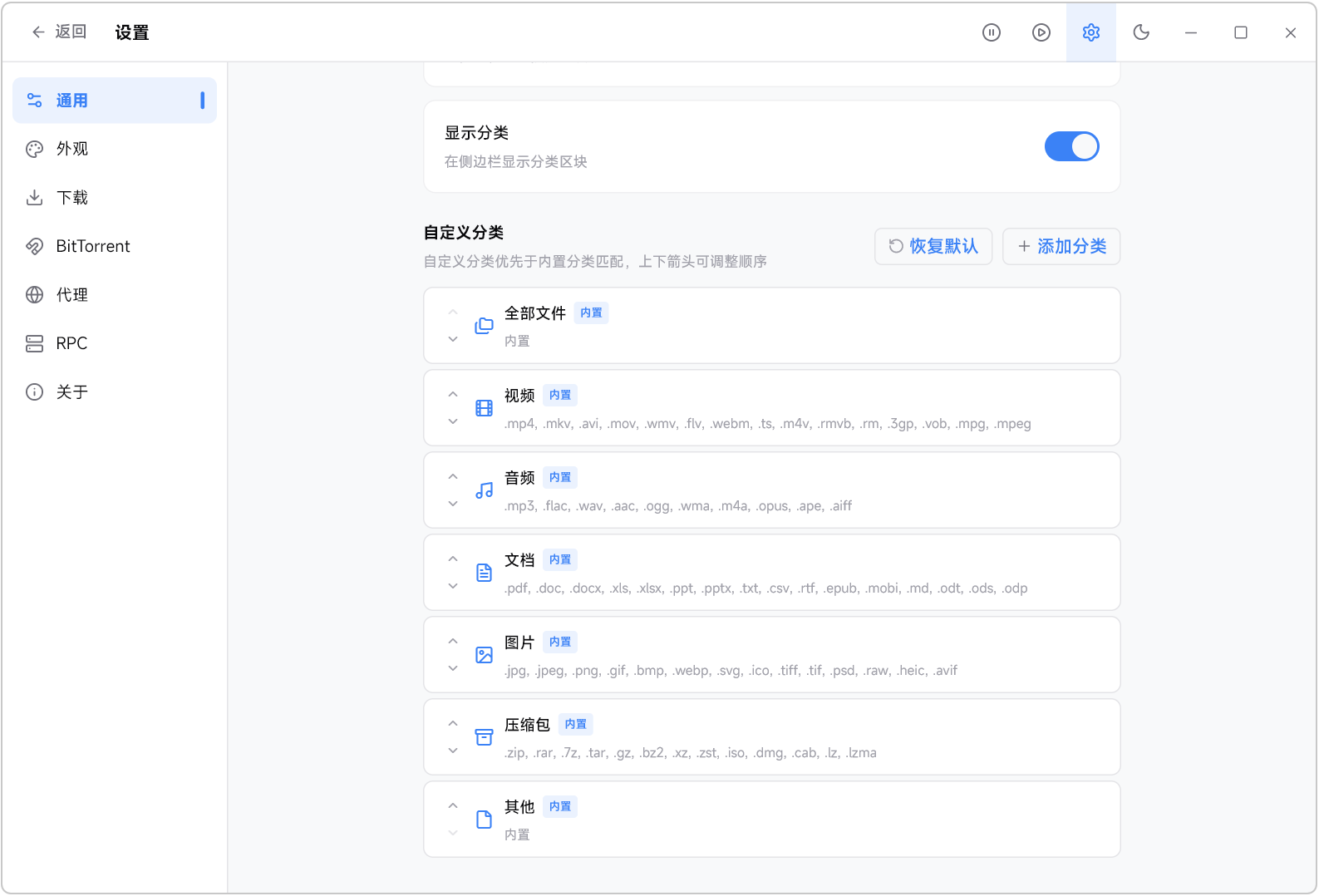Move 音频 category up with chevron

pos(453,476)
